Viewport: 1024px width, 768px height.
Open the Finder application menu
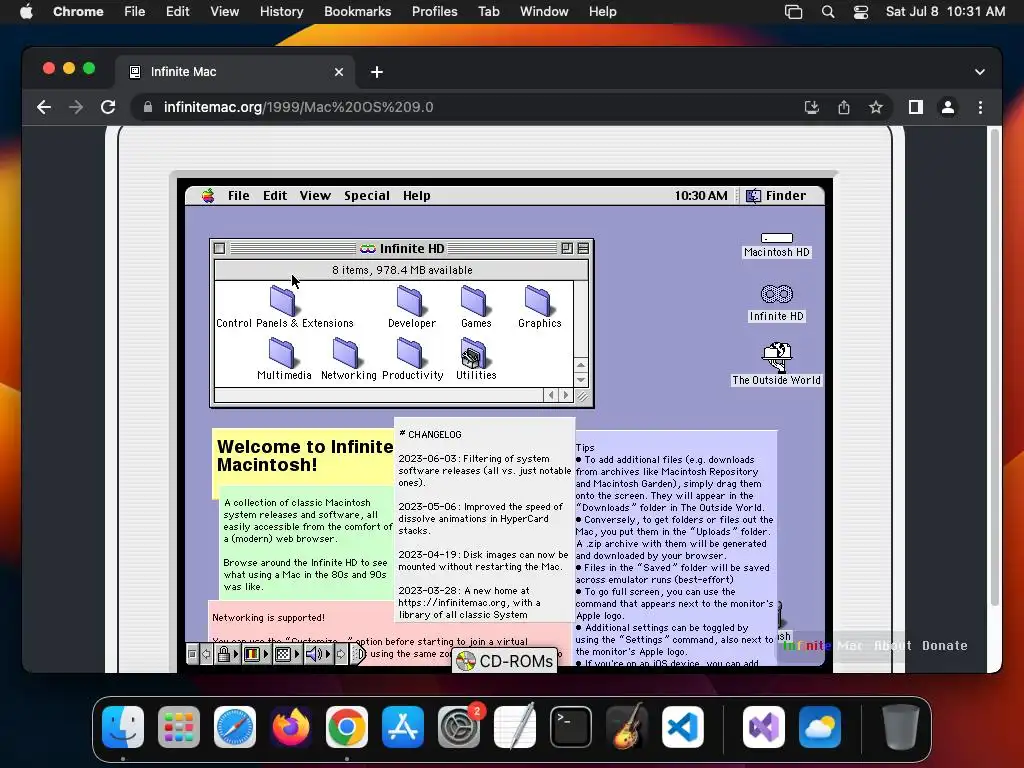(x=776, y=196)
